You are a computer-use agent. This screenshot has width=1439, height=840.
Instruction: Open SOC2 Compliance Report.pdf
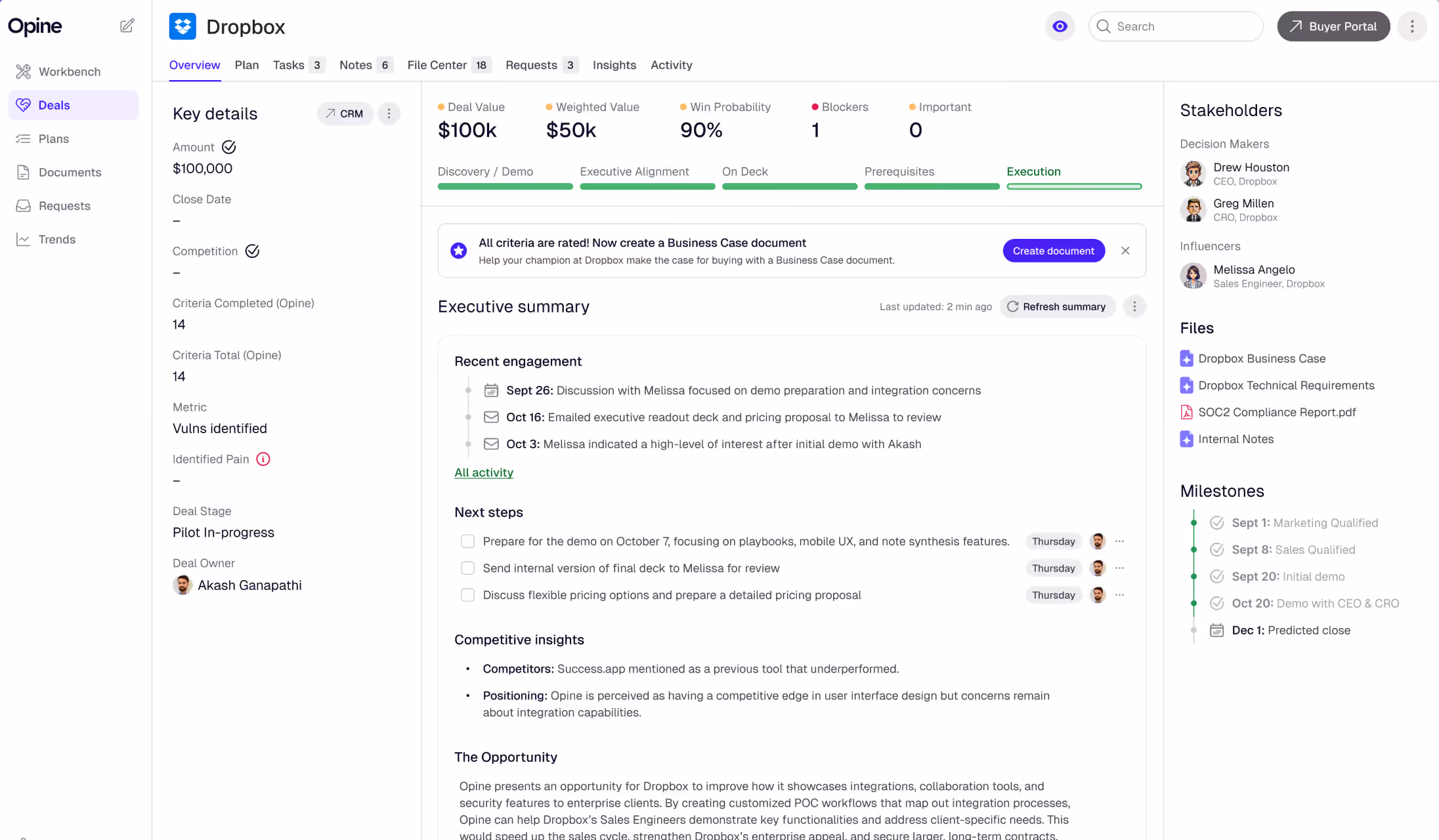[1268, 412]
